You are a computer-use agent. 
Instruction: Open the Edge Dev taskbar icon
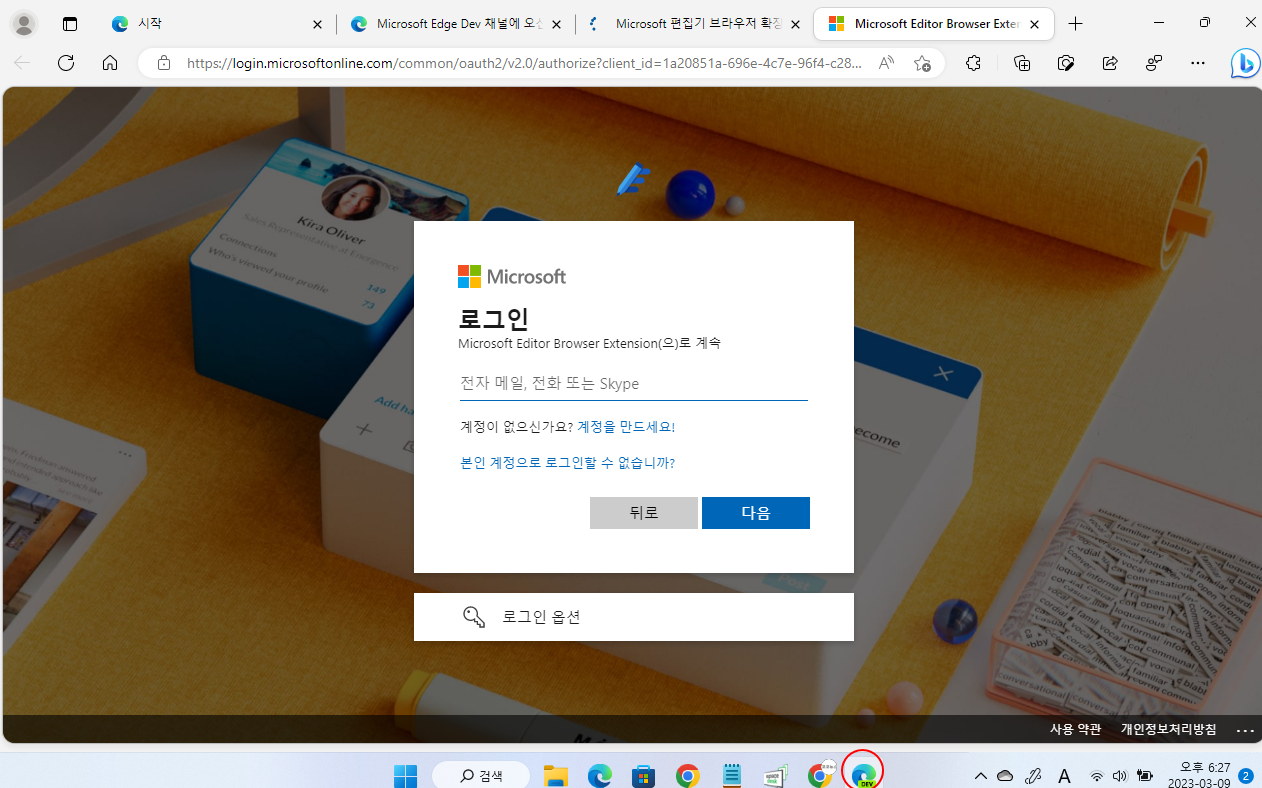864,775
